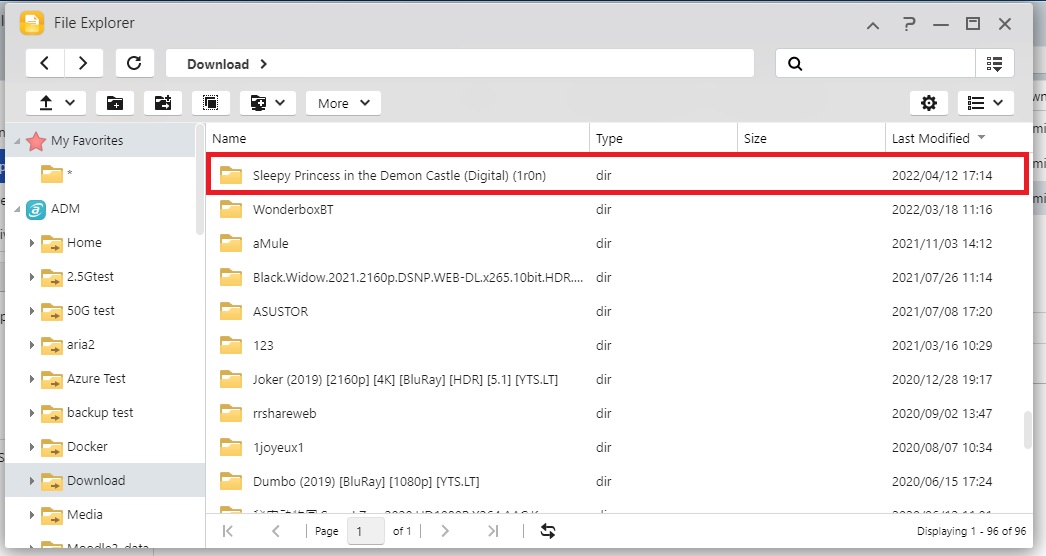
Task: Sort by the Name column header
Action: pyautogui.click(x=398, y=138)
